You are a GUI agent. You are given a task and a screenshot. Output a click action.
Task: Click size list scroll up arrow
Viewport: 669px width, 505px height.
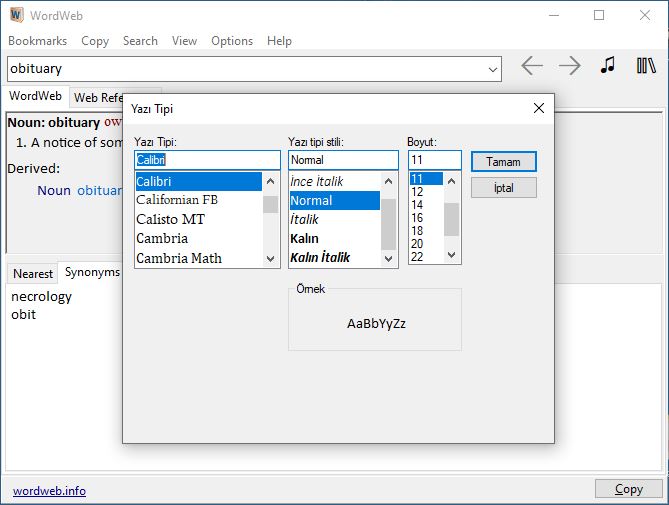tap(451, 181)
